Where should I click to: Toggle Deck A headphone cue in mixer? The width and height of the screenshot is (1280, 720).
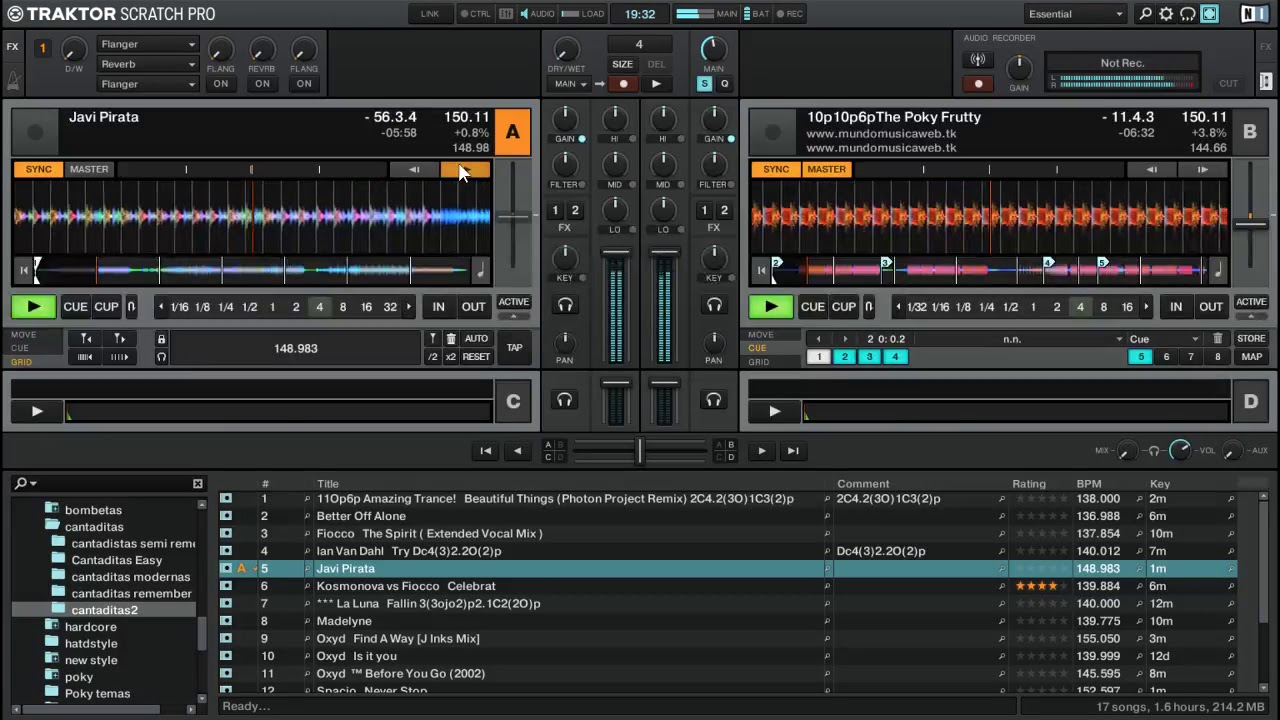pos(565,305)
